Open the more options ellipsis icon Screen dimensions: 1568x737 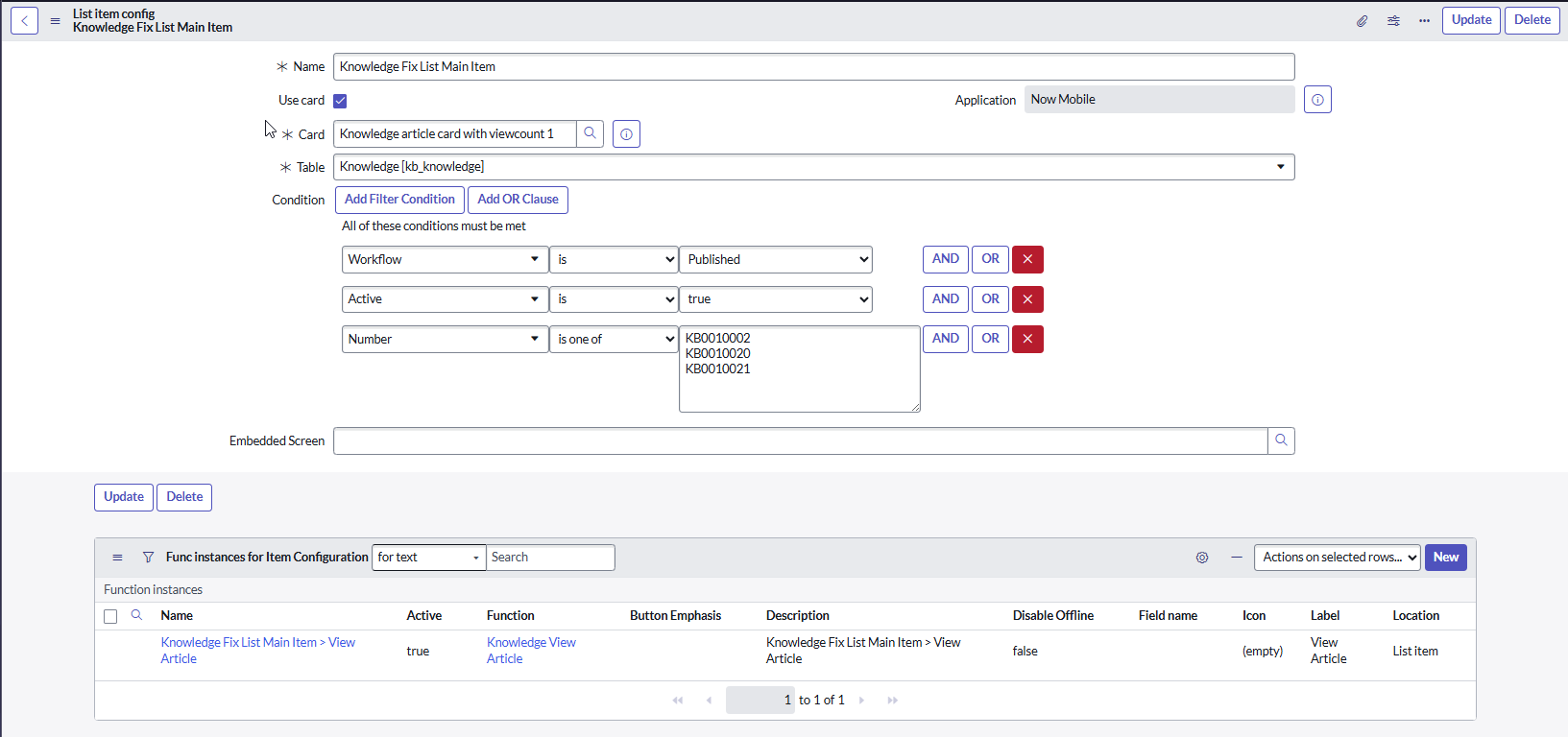(x=1424, y=20)
